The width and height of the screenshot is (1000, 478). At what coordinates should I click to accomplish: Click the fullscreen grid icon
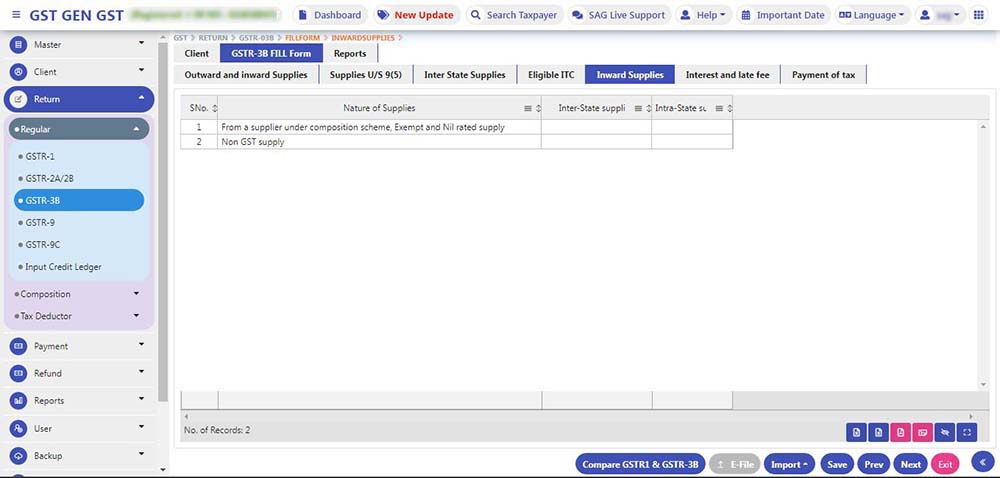967,432
